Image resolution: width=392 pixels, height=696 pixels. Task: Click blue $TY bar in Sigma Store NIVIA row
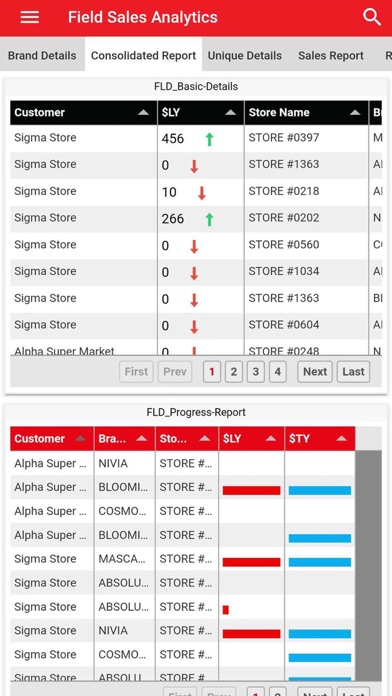(320, 634)
